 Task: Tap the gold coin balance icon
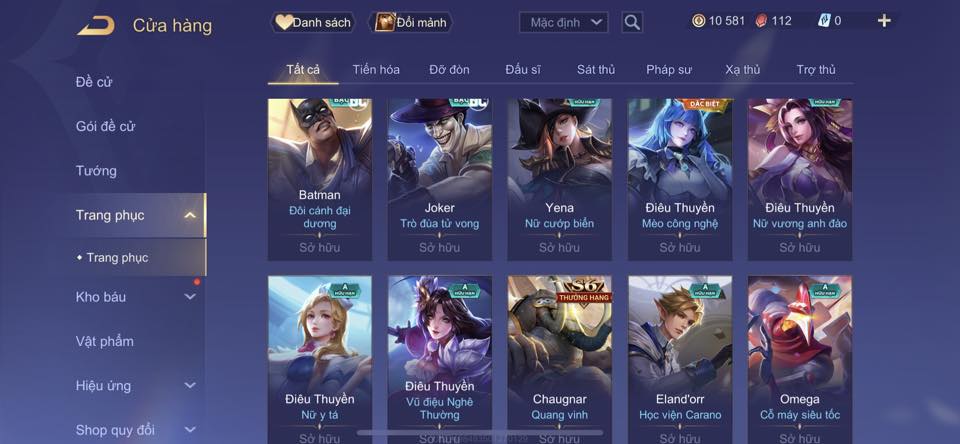tap(699, 21)
